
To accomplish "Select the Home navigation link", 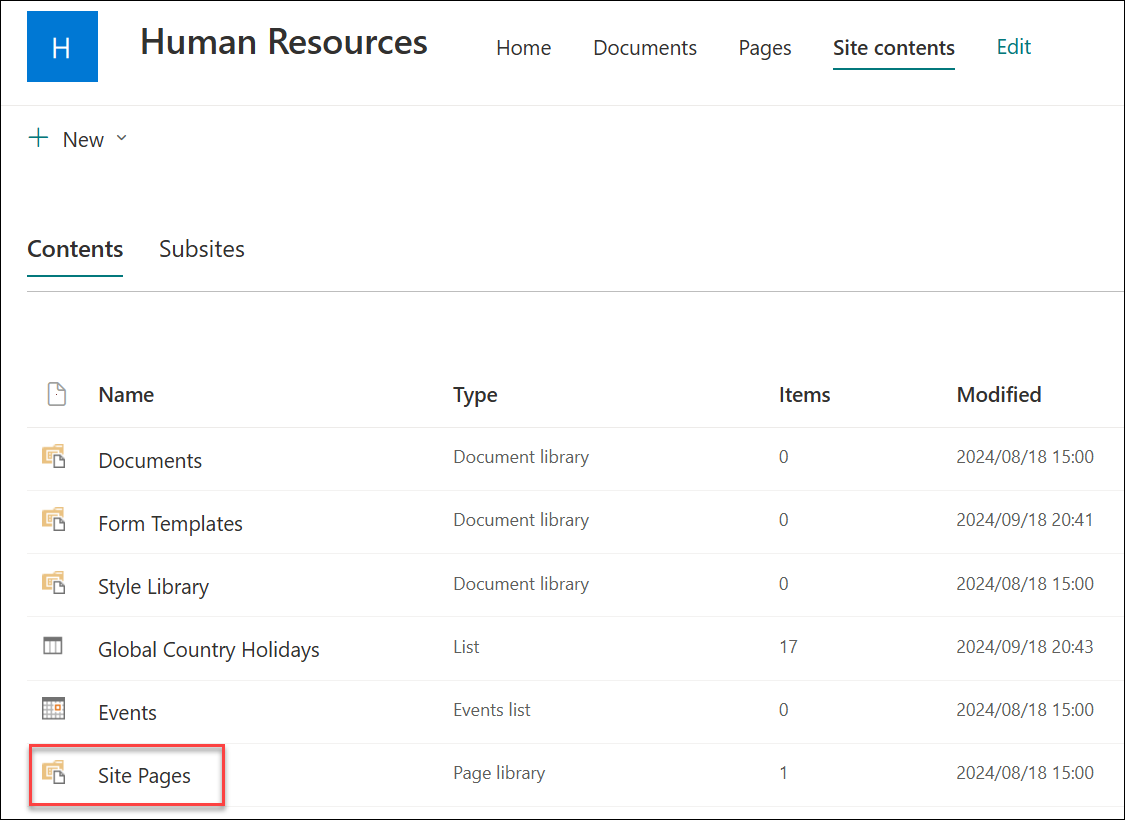I will 523,47.
